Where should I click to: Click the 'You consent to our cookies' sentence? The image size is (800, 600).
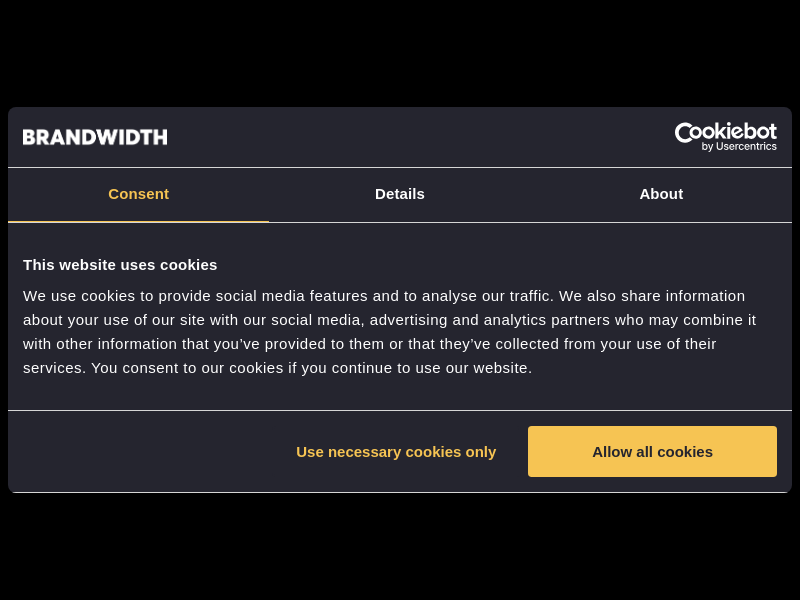click(310, 368)
